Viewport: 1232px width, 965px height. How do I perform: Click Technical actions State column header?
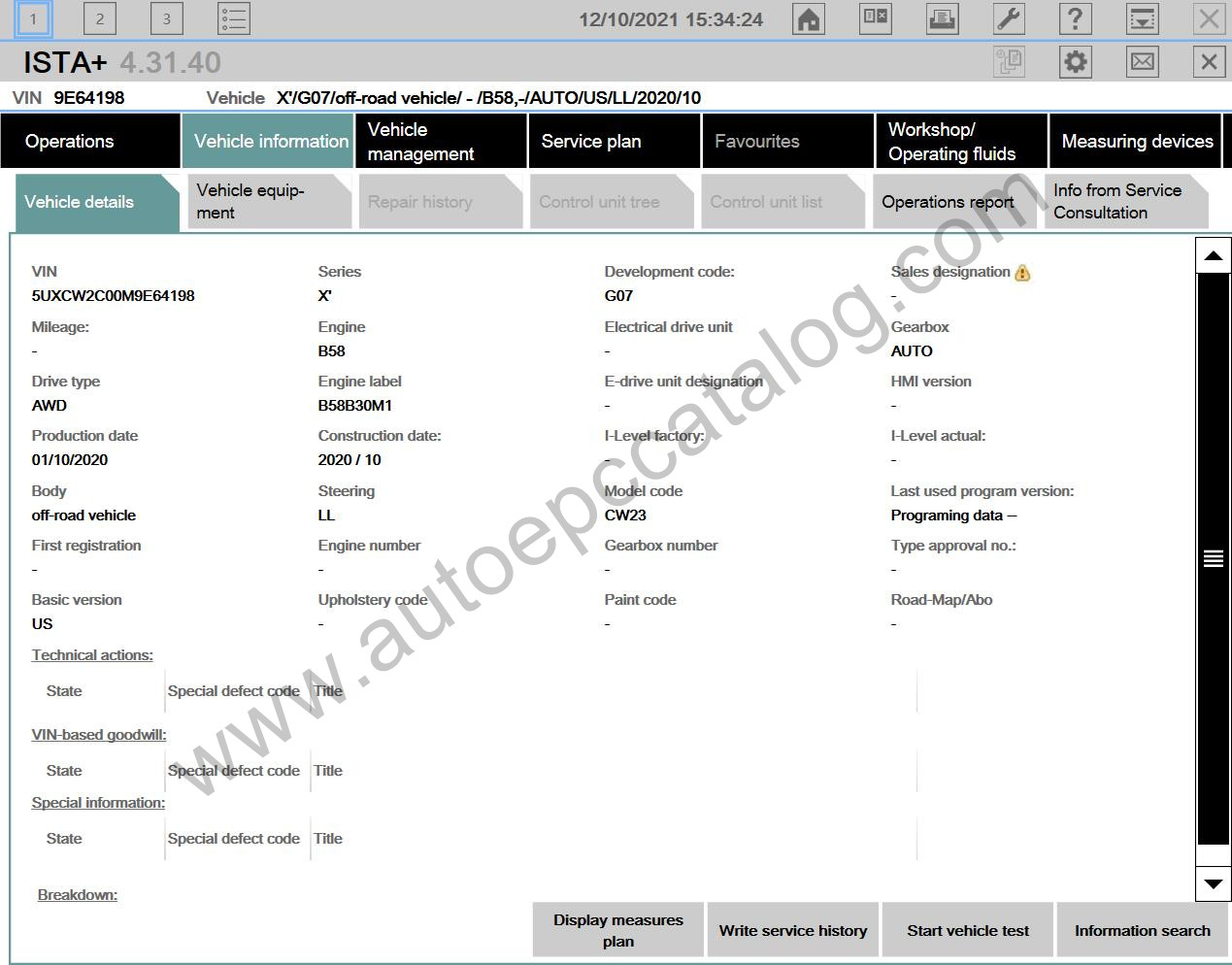pyautogui.click(x=64, y=691)
